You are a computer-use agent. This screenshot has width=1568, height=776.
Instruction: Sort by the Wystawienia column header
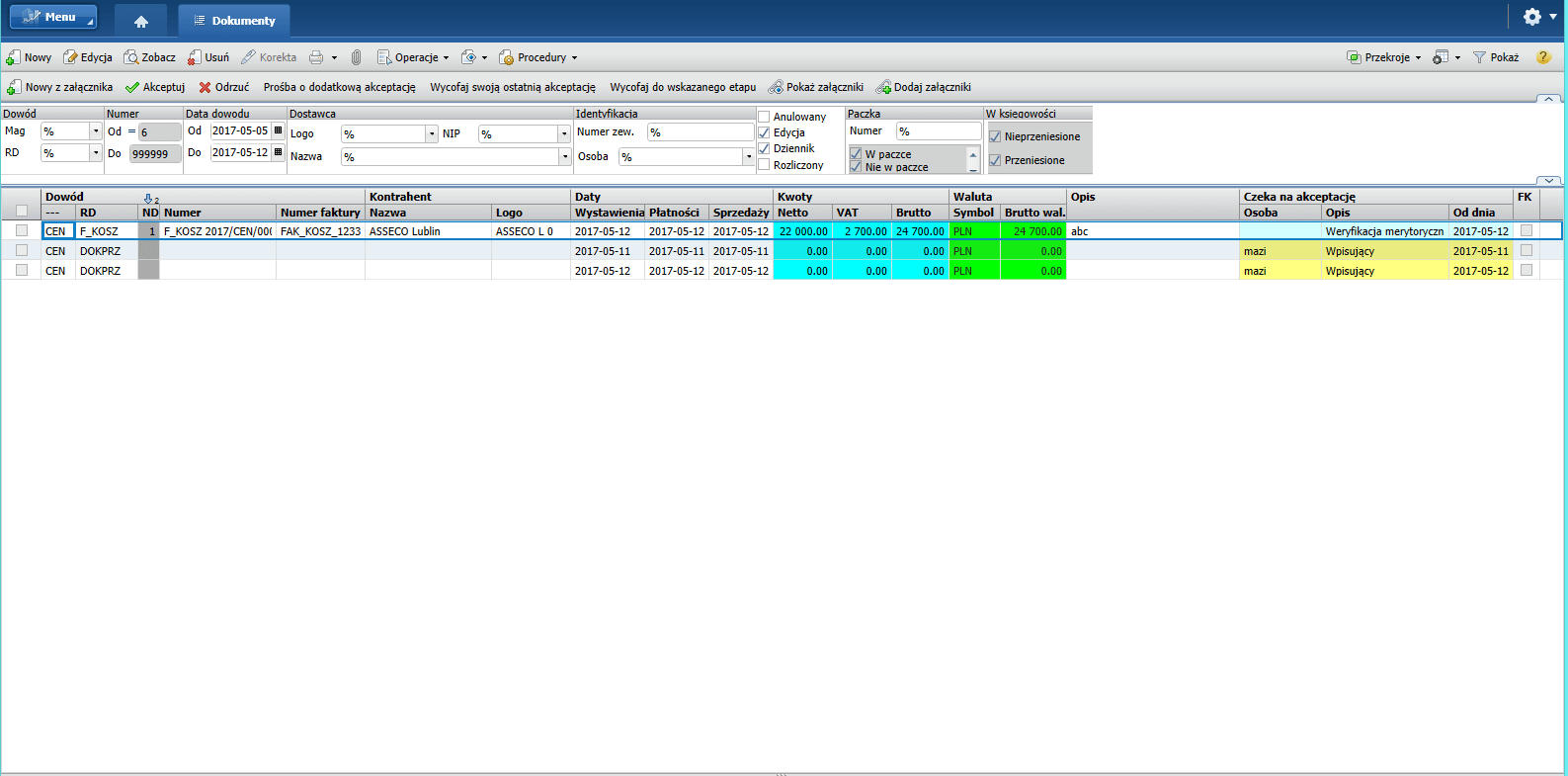pos(608,213)
